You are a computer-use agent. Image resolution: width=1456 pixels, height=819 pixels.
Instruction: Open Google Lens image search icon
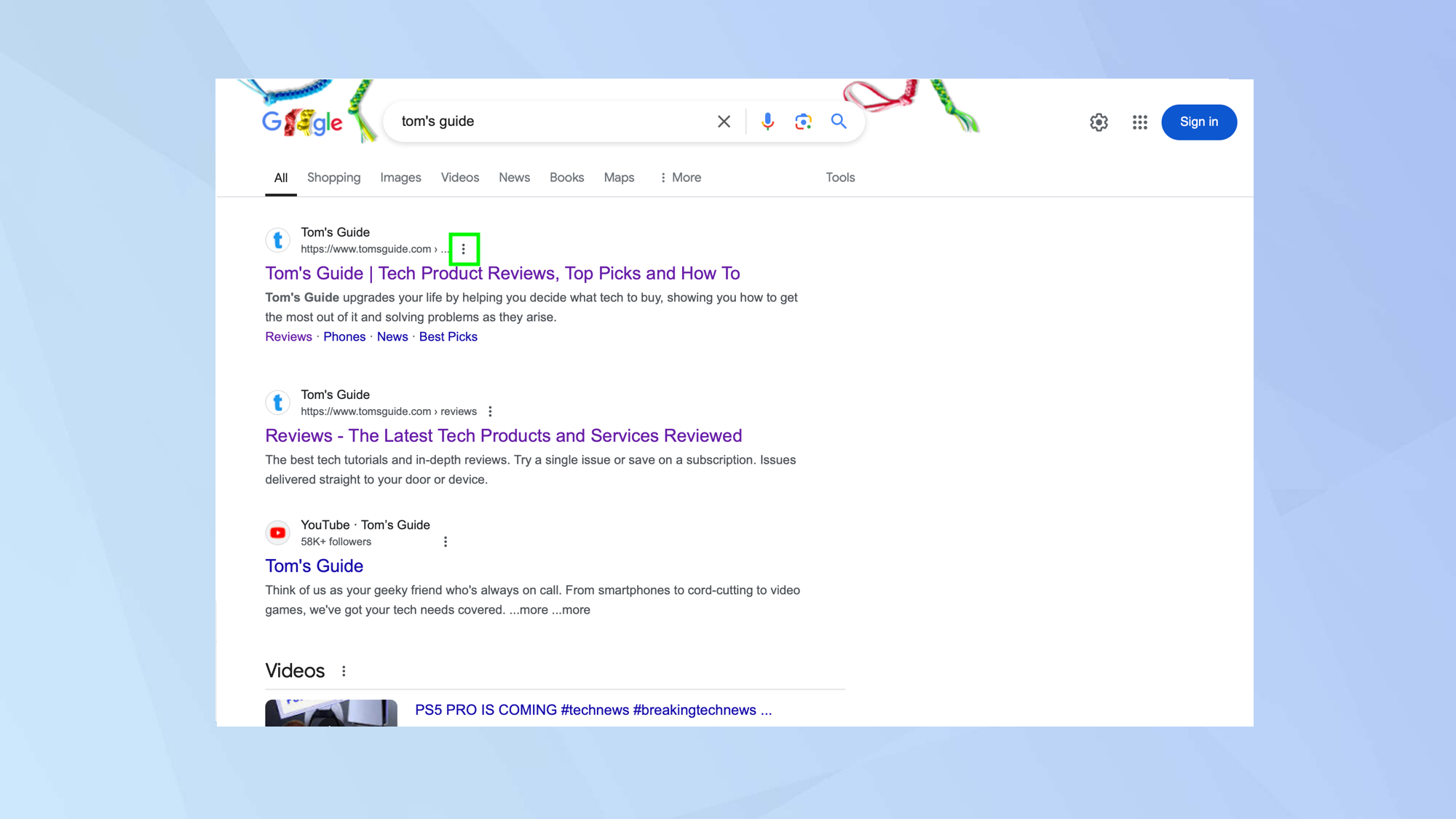[x=803, y=122]
